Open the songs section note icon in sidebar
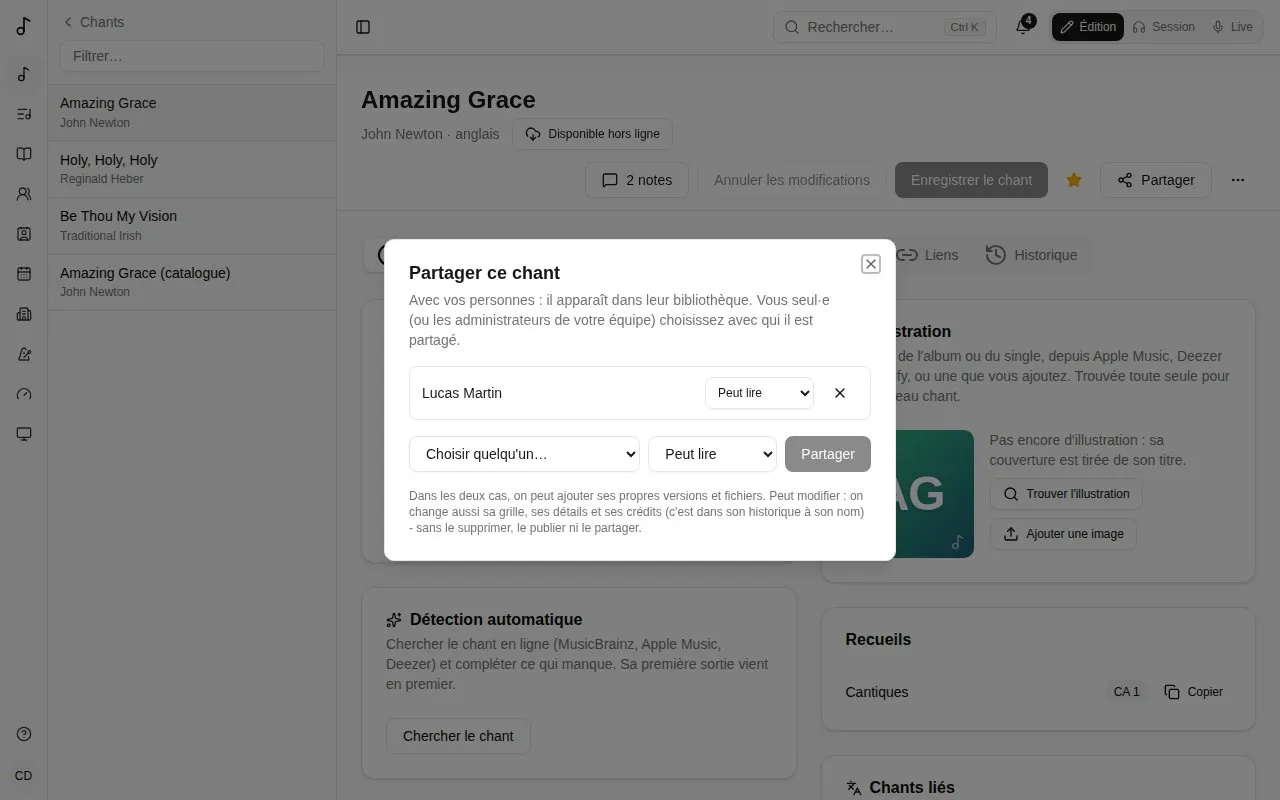Viewport: 1280px width, 800px height. tap(24, 74)
